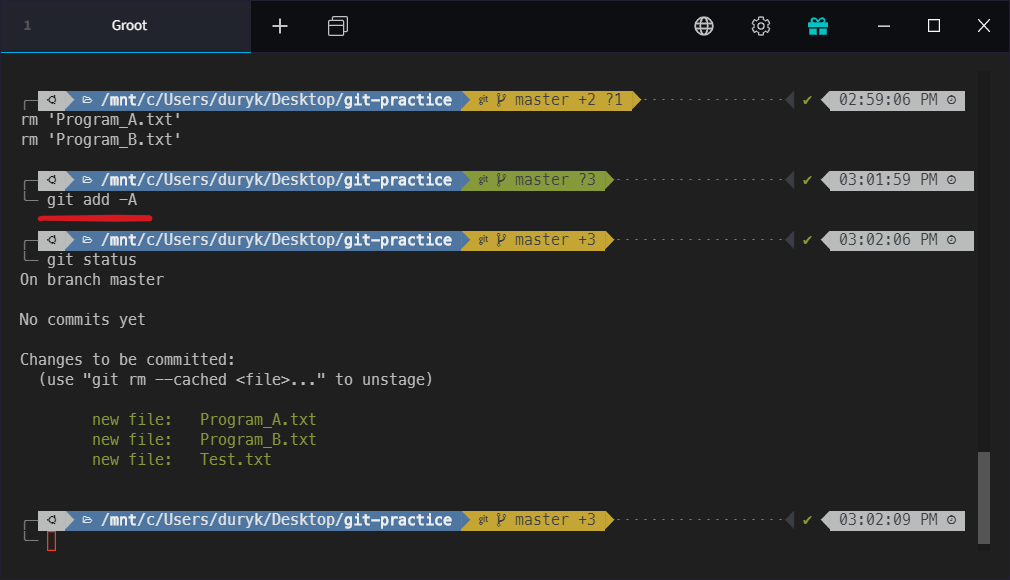This screenshot has width=1010, height=580.
Task: Click 'Changes to be committed:' text
Action: point(128,360)
